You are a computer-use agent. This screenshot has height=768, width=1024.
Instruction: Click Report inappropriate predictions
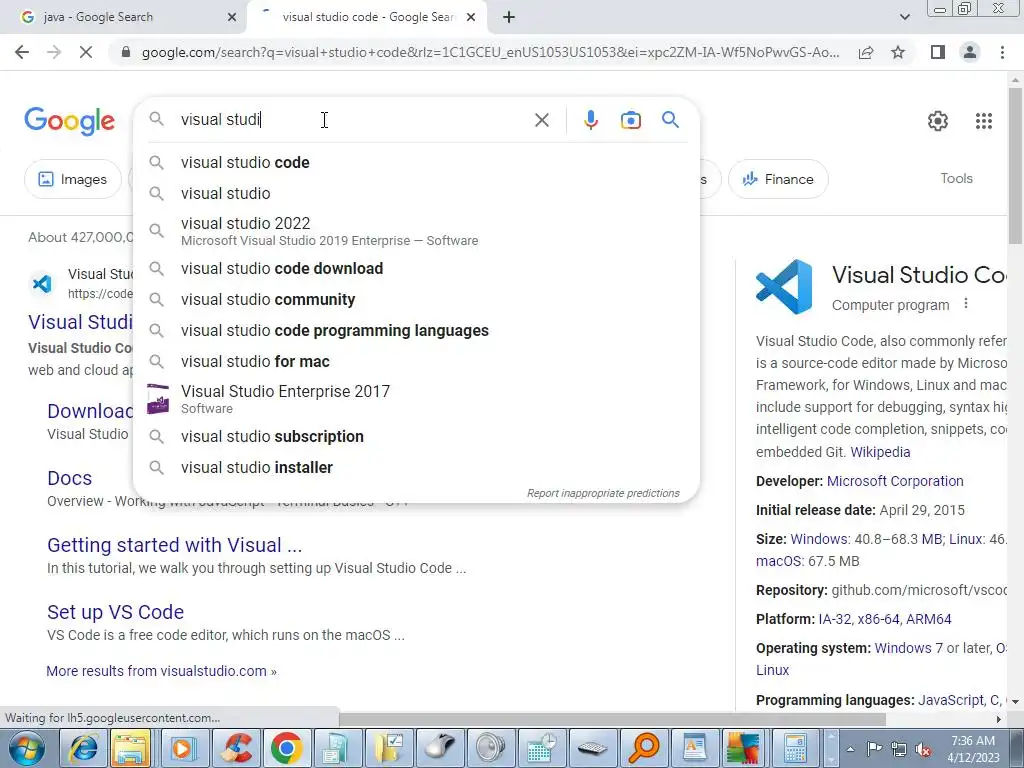click(603, 493)
